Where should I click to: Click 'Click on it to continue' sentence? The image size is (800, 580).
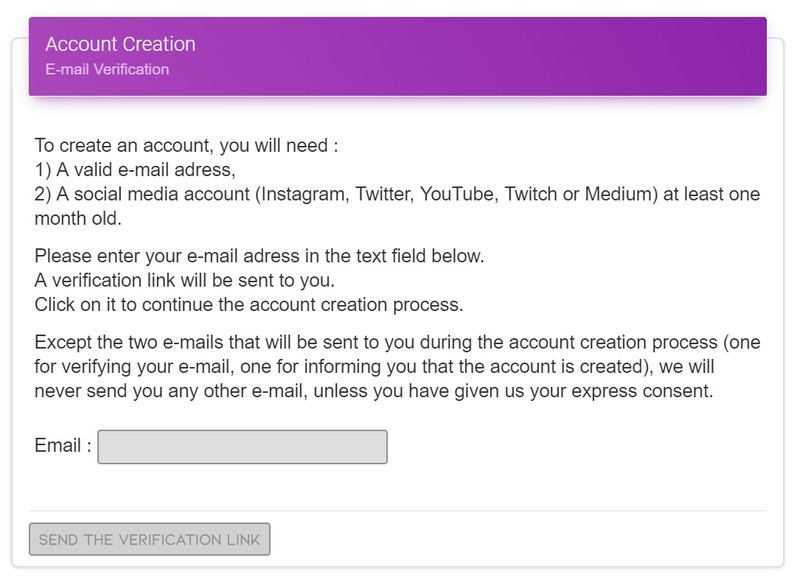(249, 305)
